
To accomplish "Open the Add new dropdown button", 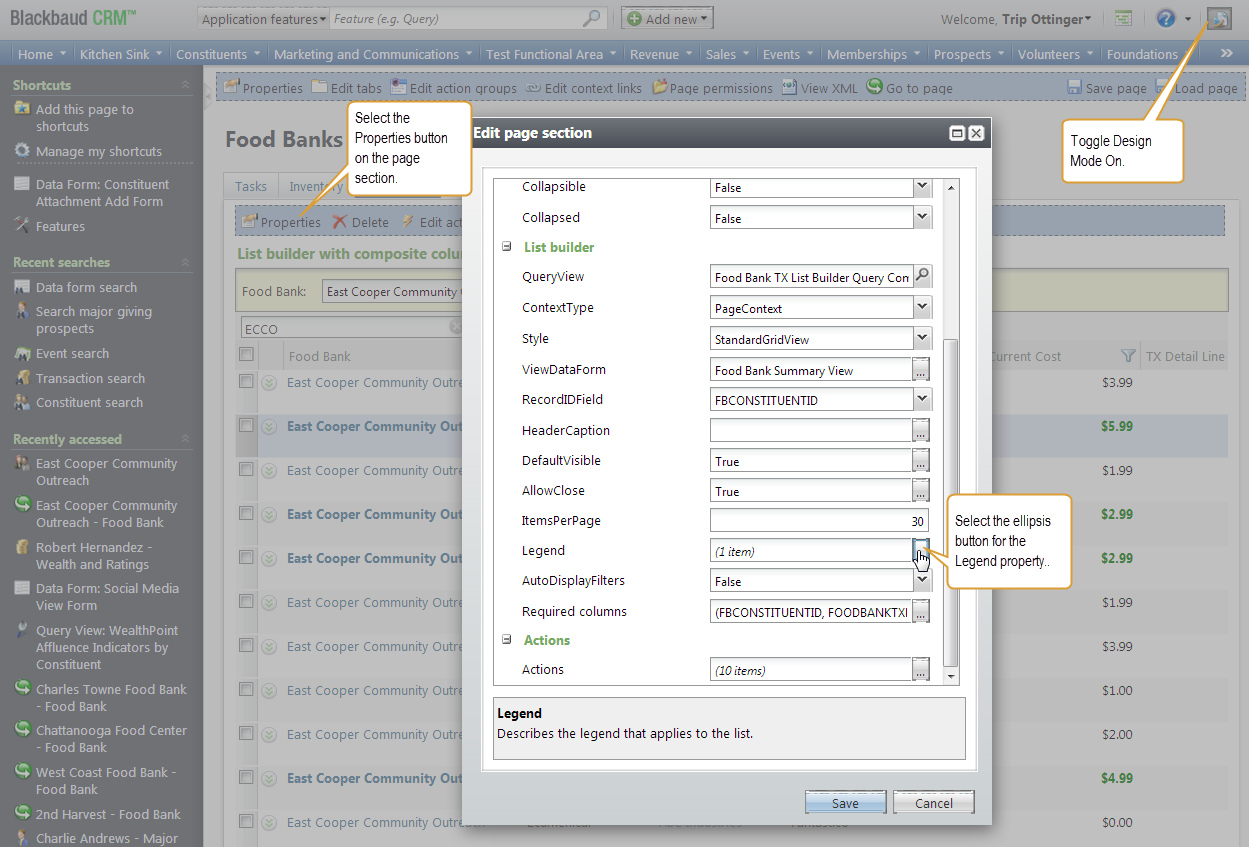I will point(666,19).
